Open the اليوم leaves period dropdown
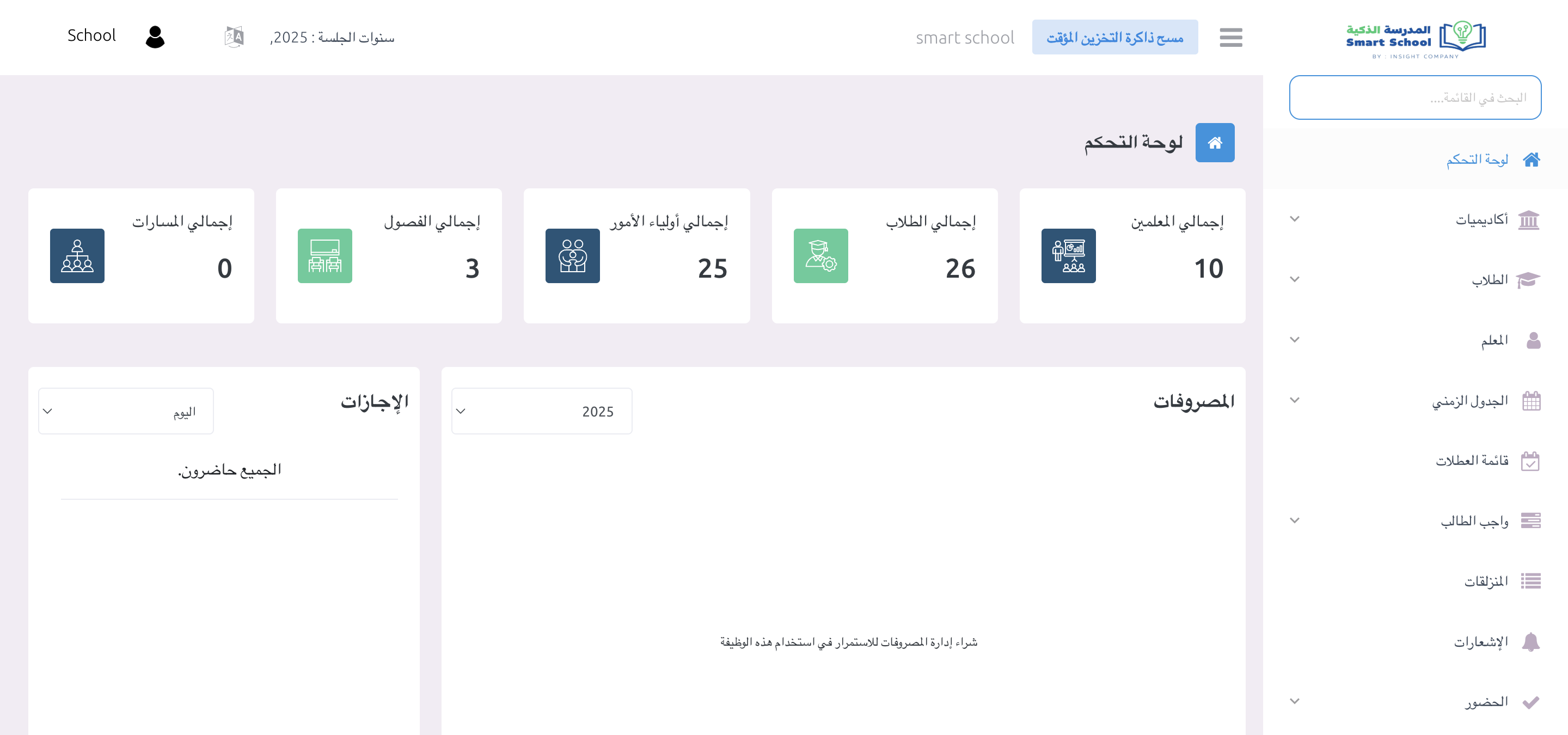 [x=125, y=411]
